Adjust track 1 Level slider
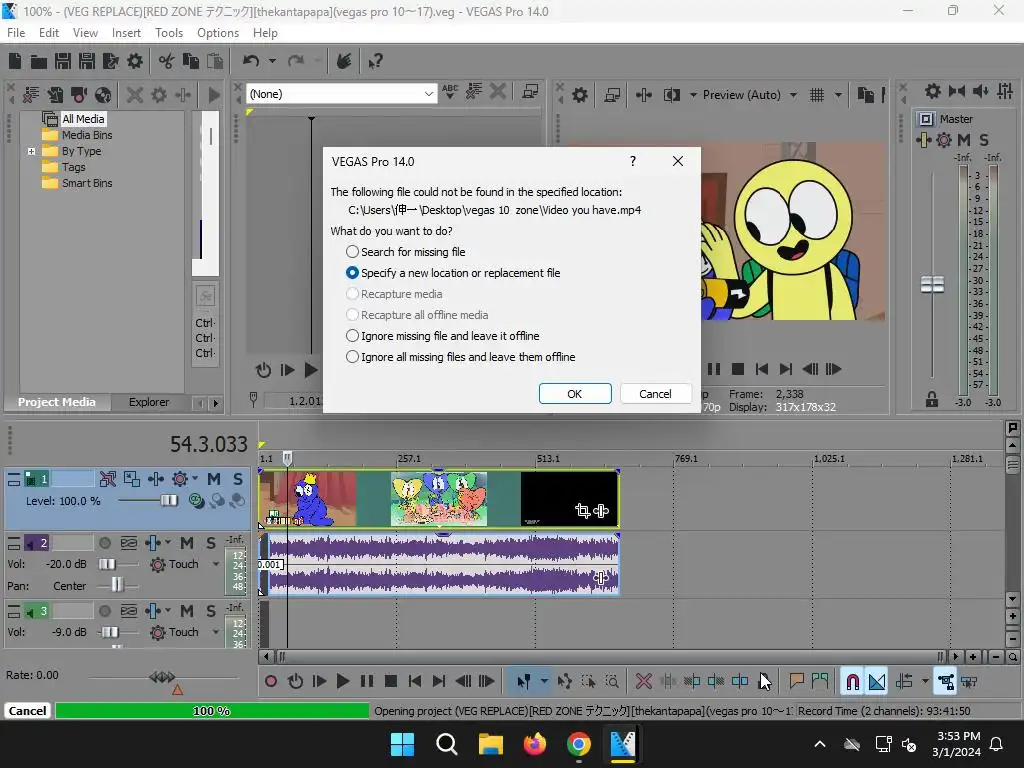 click(168, 501)
